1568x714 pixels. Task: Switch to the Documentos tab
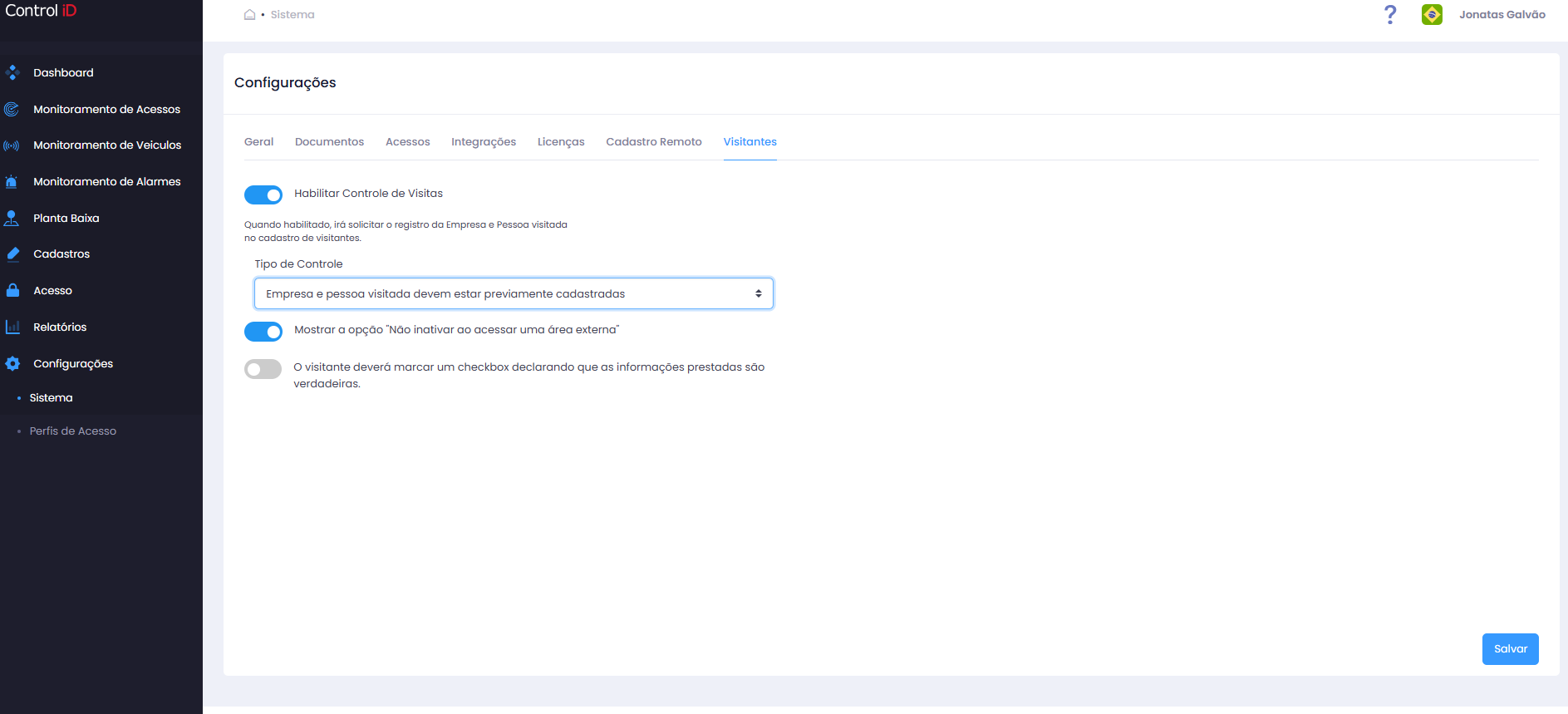[330, 142]
